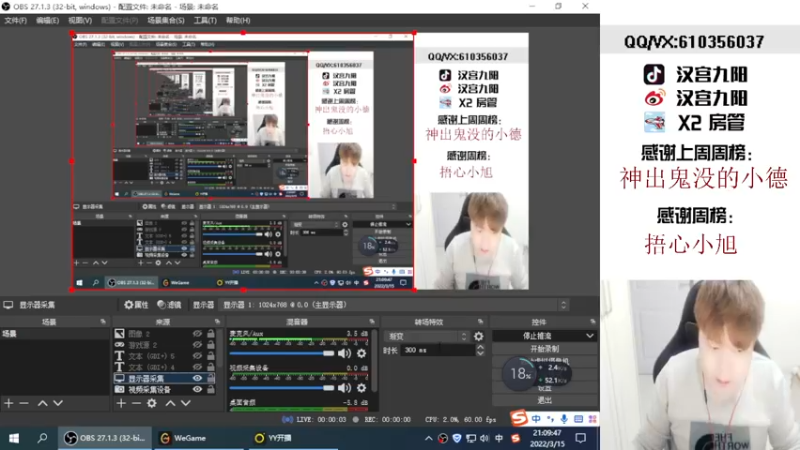Open the 帮助(H) menu
The width and height of the screenshot is (800, 450).
(238, 20)
